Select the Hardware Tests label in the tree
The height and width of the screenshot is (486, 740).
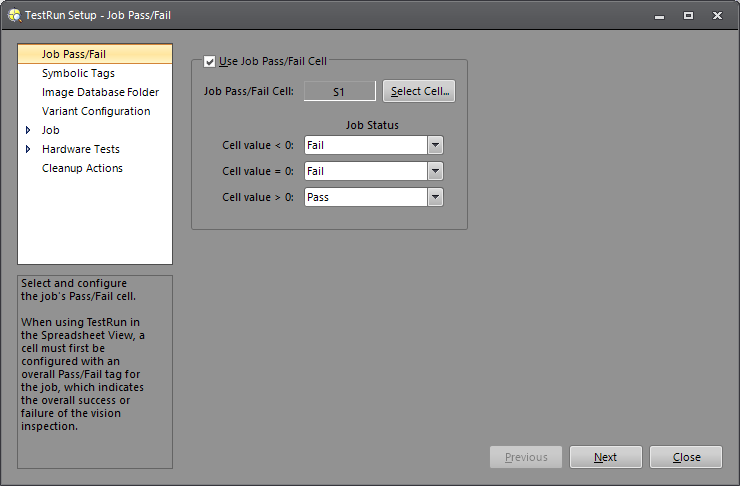pos(80,149)
